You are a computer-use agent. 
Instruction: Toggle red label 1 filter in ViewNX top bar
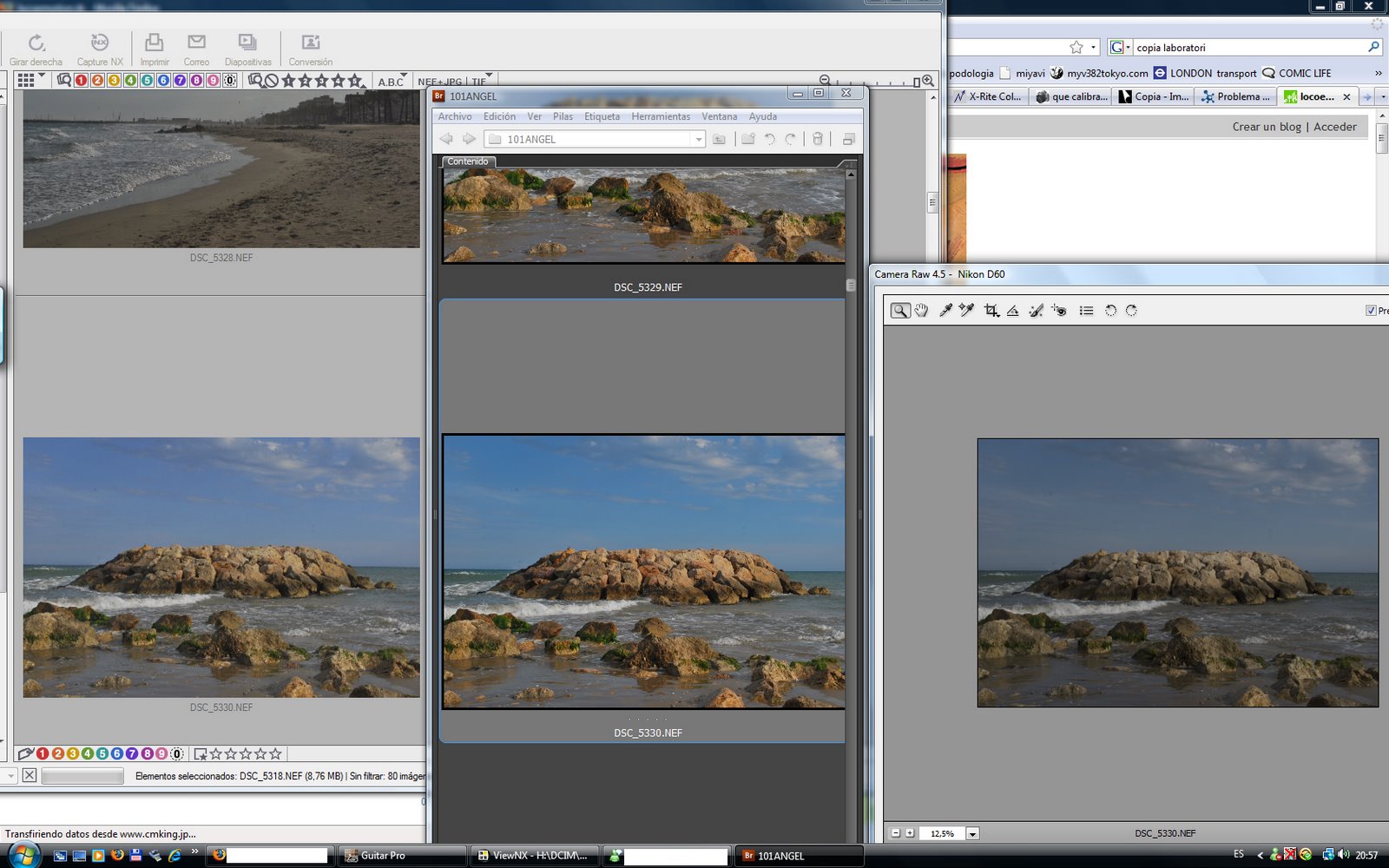[81, 81]
